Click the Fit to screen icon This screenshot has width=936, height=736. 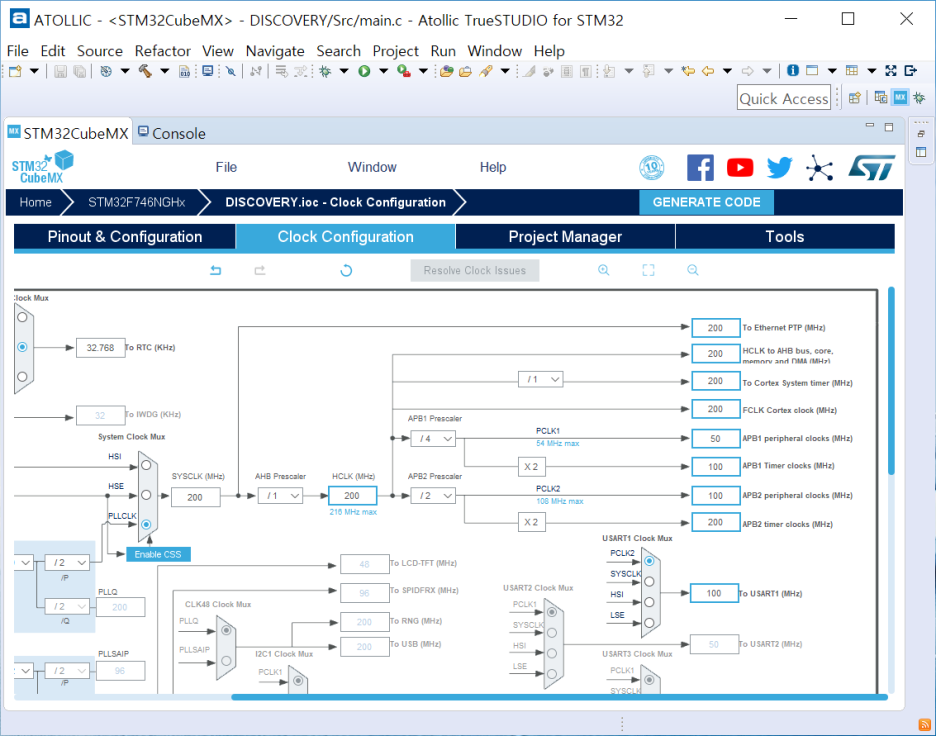coord(648,270)
